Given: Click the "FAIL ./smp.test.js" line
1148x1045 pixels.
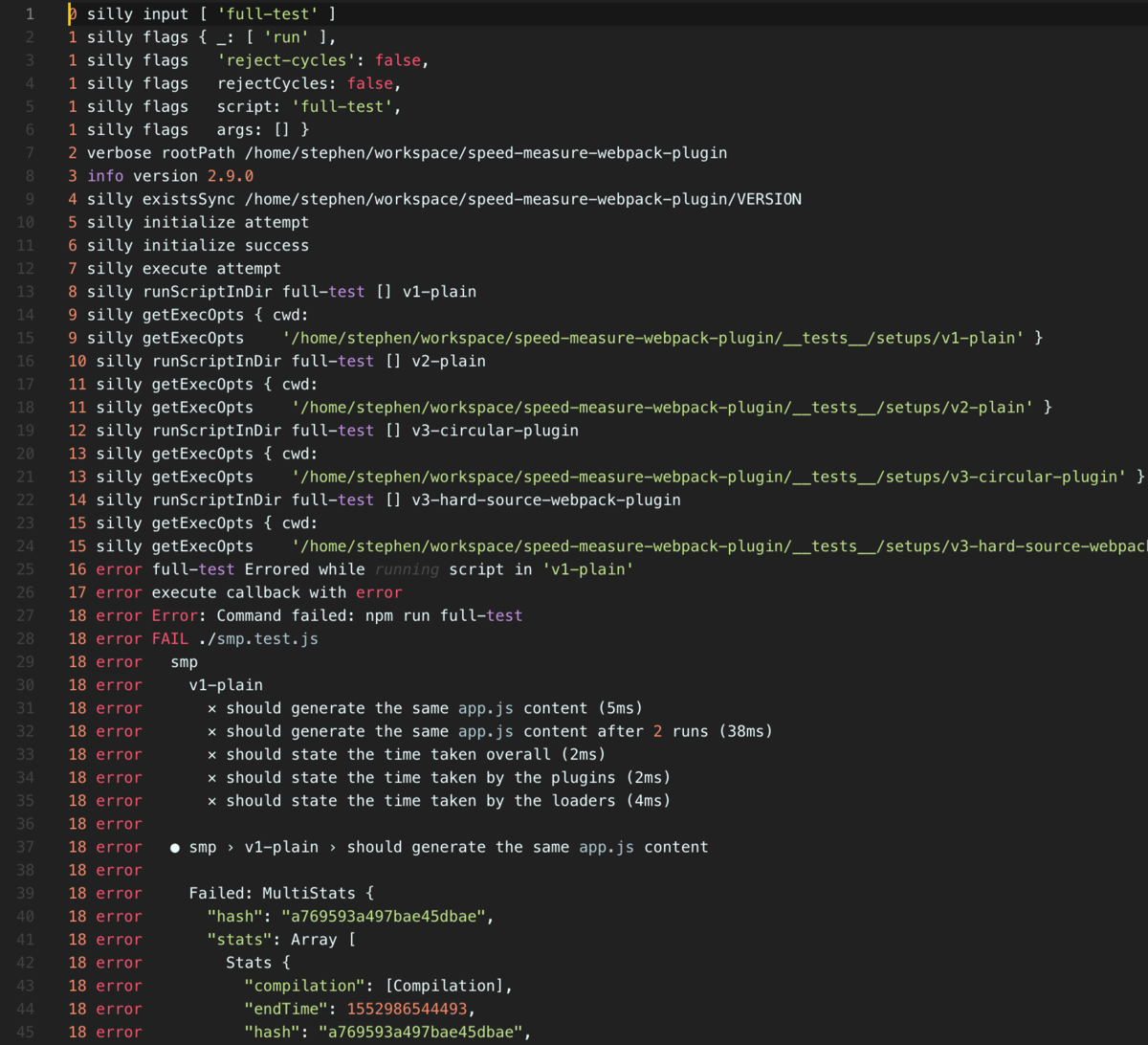Looking at the screenshot, I should click(192, 638).
